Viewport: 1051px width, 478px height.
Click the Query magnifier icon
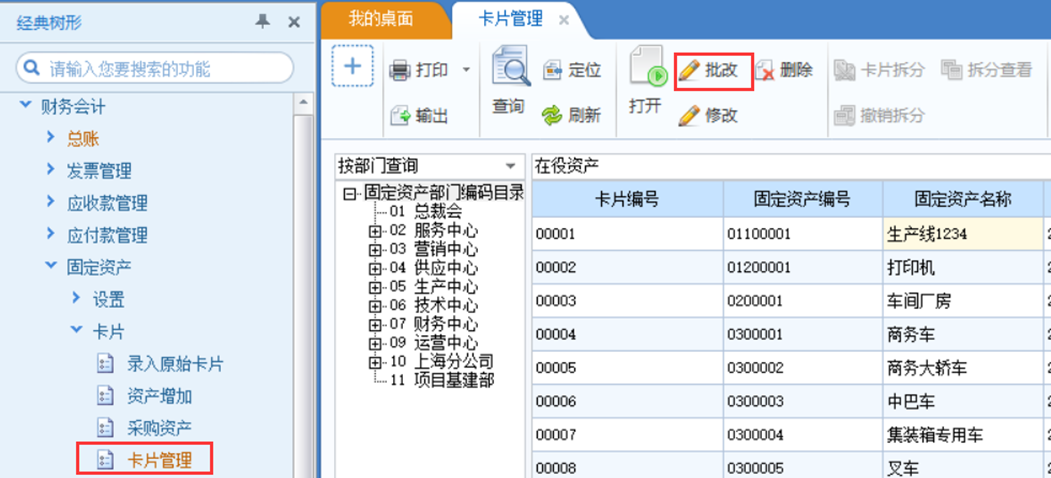(510, 70)
